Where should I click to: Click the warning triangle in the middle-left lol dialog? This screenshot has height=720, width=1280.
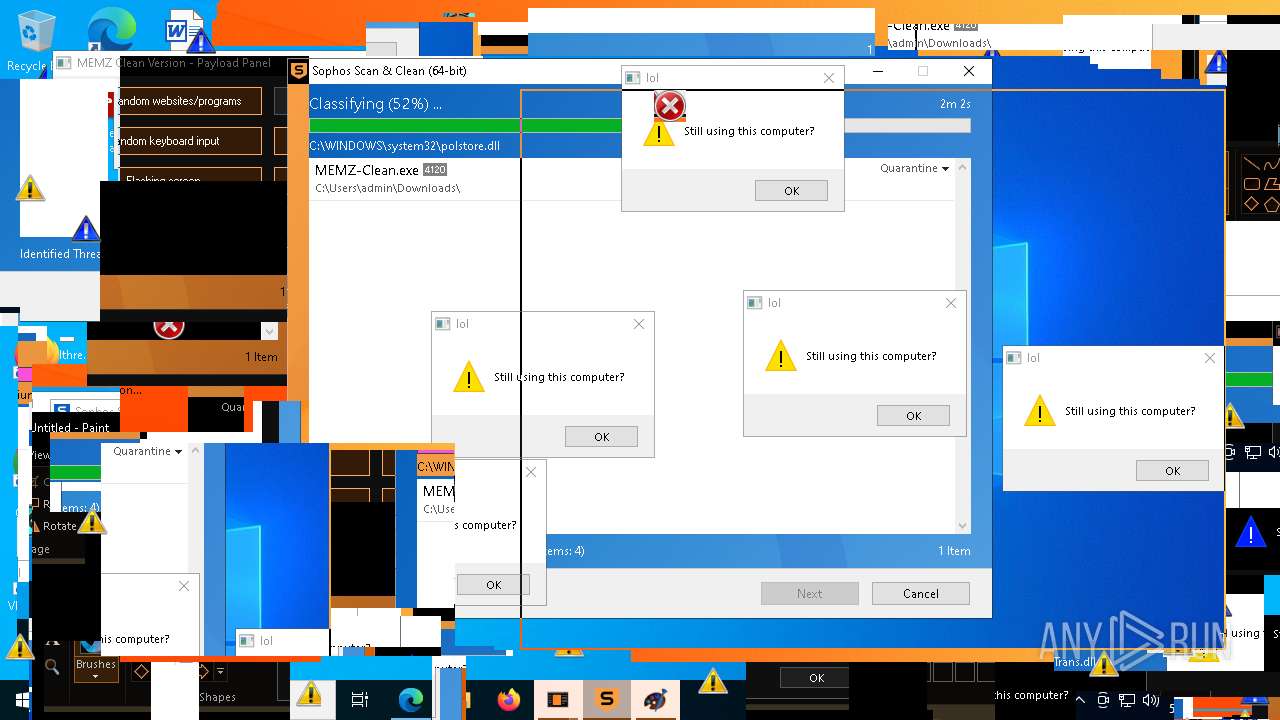coord(468,377)
